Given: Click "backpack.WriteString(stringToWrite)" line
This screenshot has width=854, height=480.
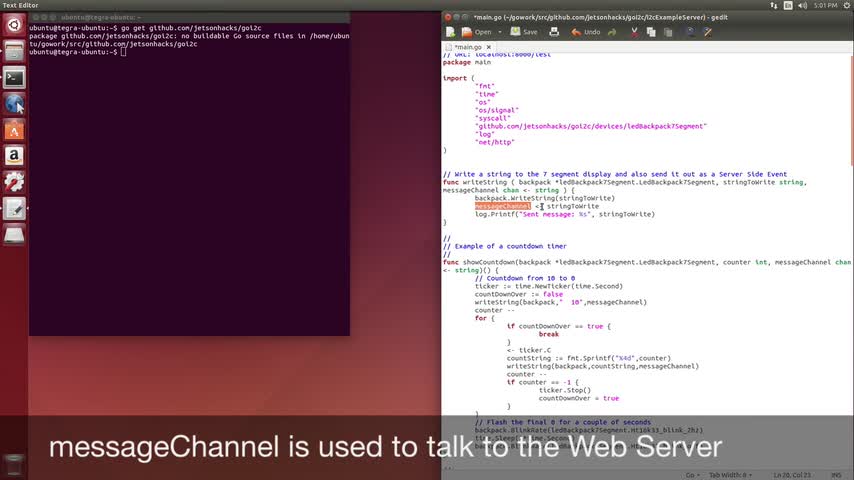Looking at the screenshot, I should tap(545, 198).
